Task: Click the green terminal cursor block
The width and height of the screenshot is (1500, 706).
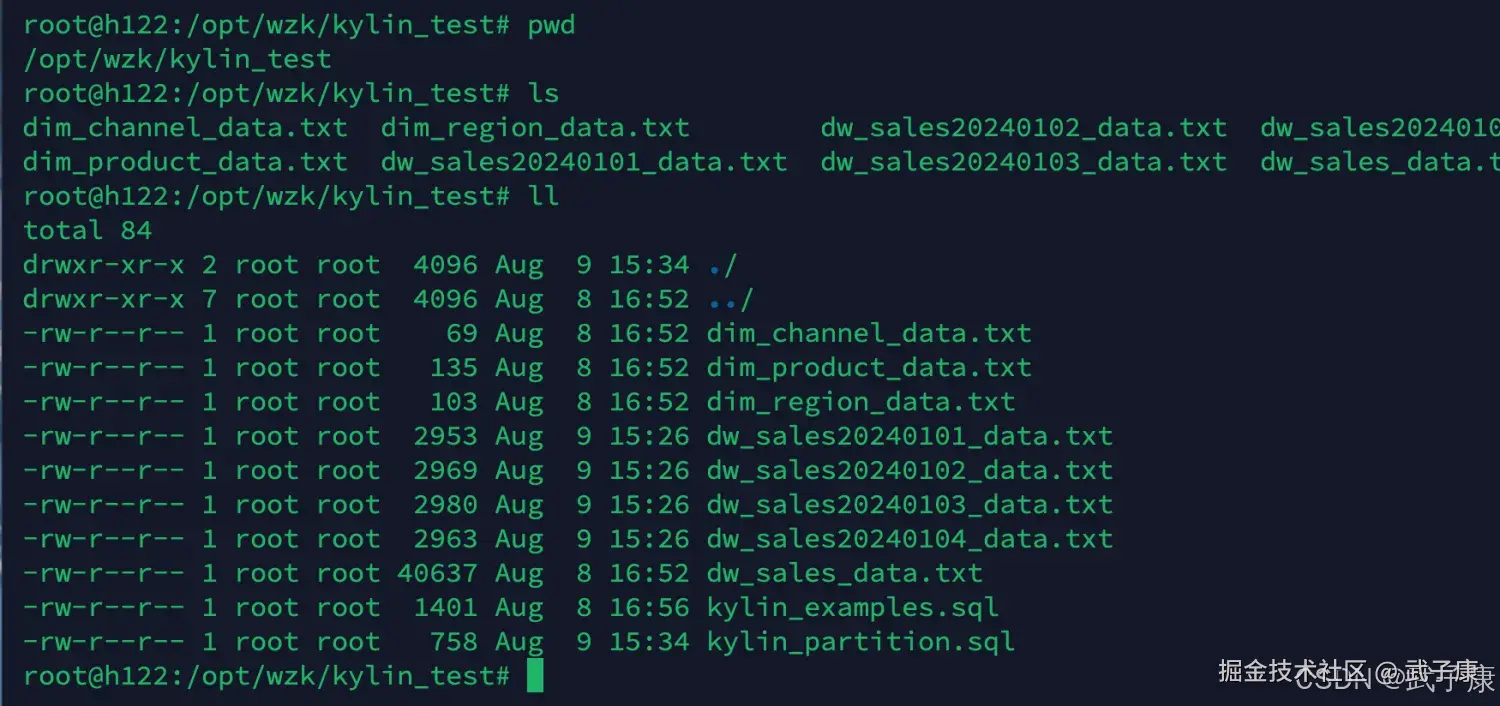Action: 535,676
